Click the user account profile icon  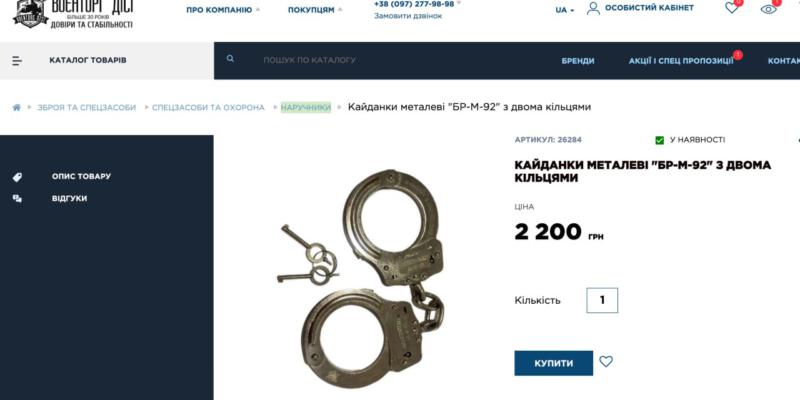click(x=593, y=8)
